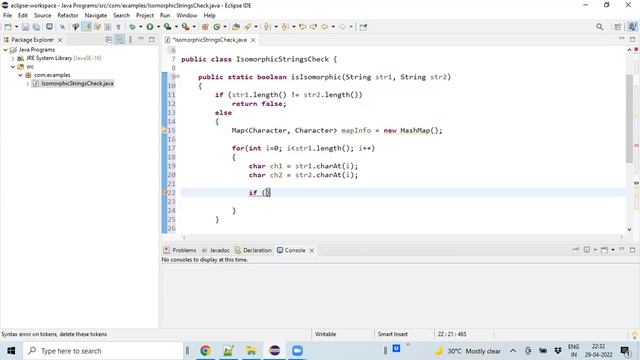
Task: Open the Debug button dropdown arrow
Action: click(x=140, y=27)
